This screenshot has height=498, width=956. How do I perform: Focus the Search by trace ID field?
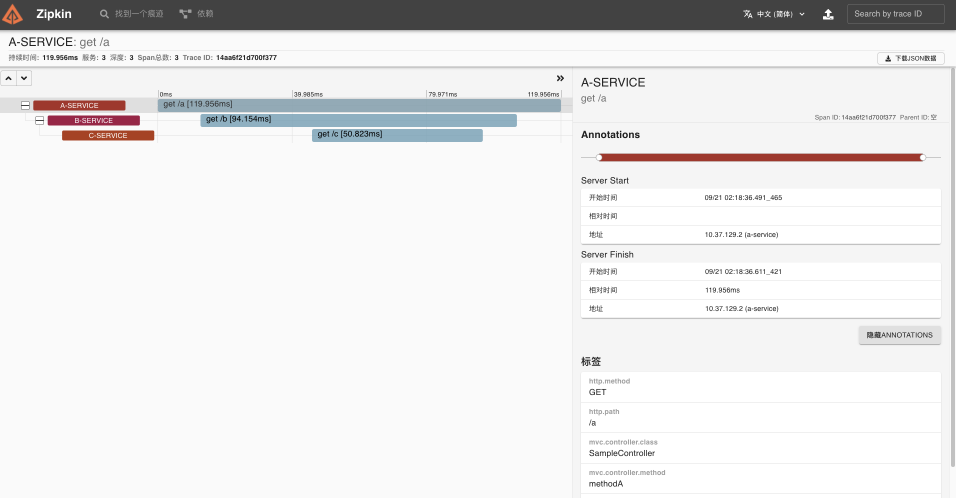[x=895, y=14]
